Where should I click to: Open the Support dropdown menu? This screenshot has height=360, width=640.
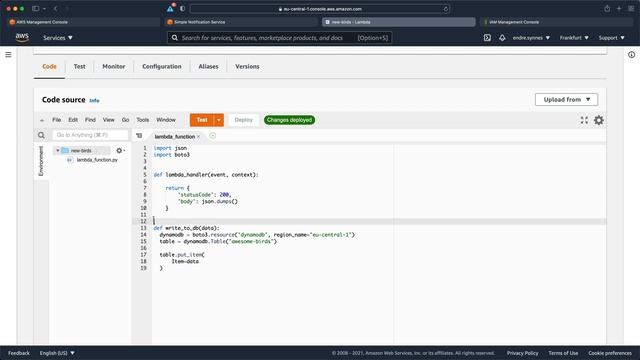click(x=611, y=38)
